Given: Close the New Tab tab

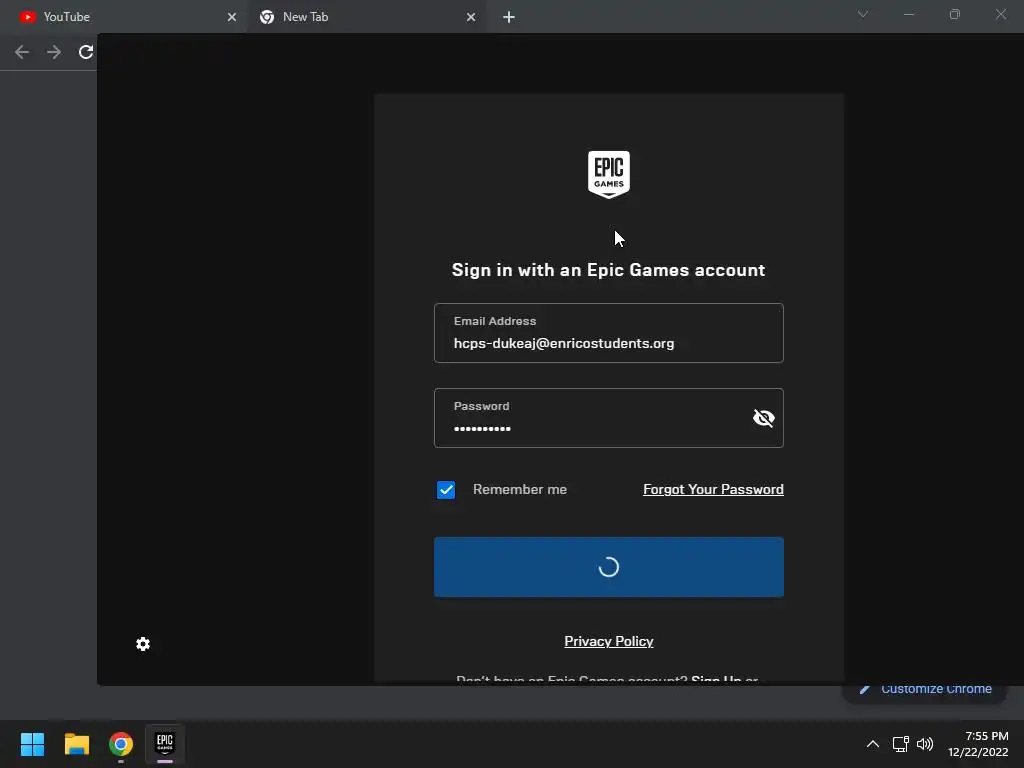Looking at the screenshot, I should pyautogui.click(x=471, y=17).
